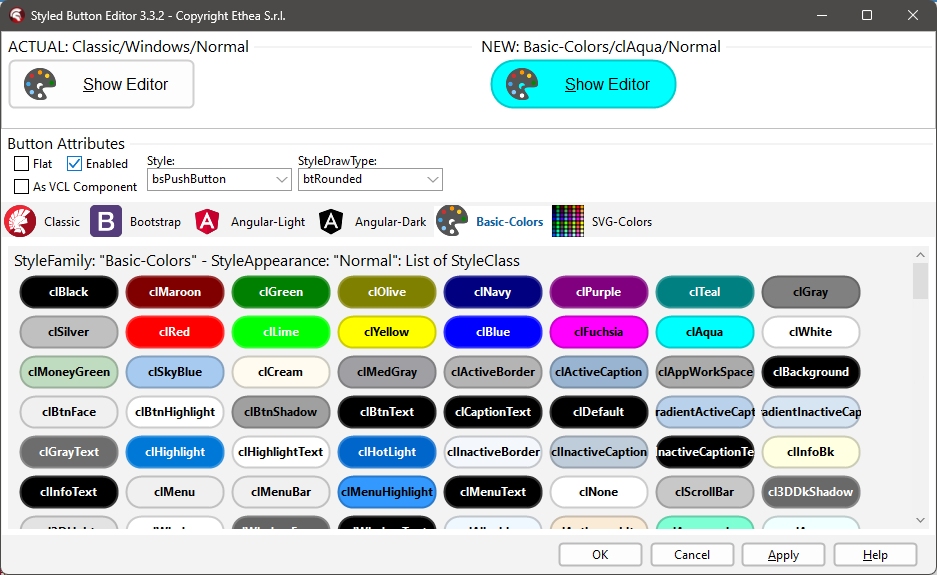Image resolution: width=937 pixels, height=575 pixels.
Task: Click the OK button
Action: click(601, 555)
